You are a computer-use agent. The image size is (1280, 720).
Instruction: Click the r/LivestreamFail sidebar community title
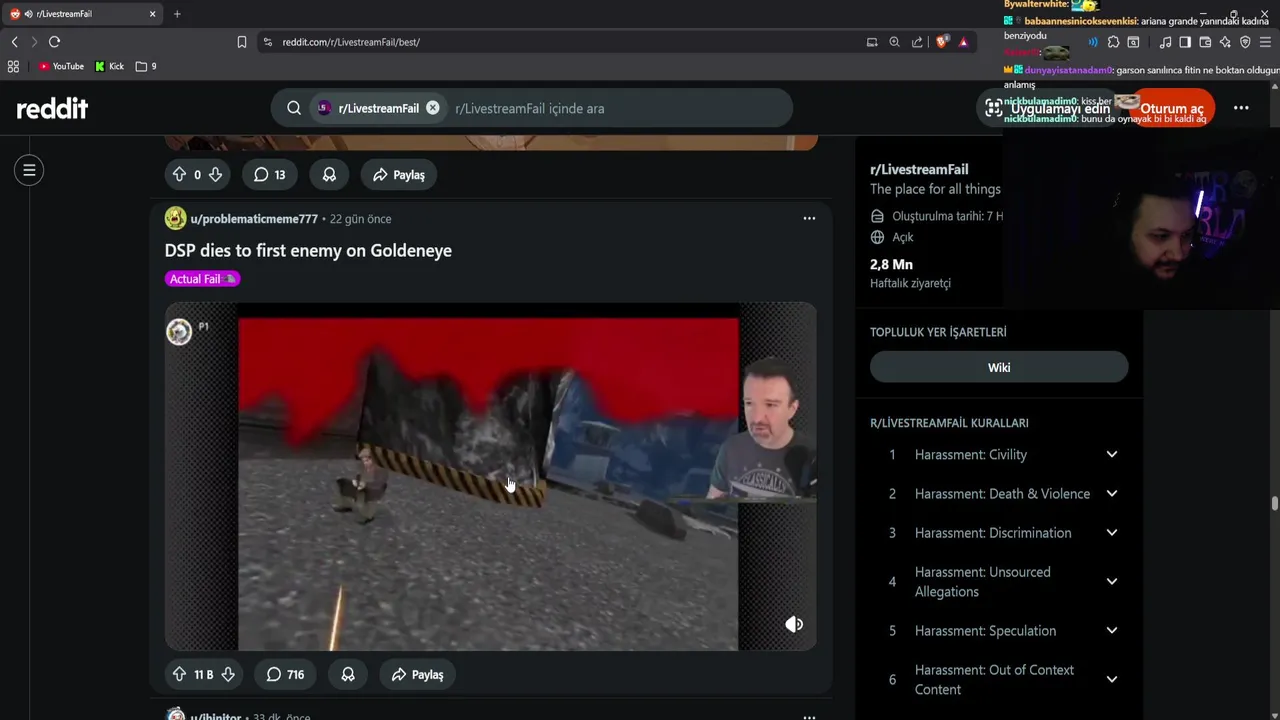pos(919,169)
